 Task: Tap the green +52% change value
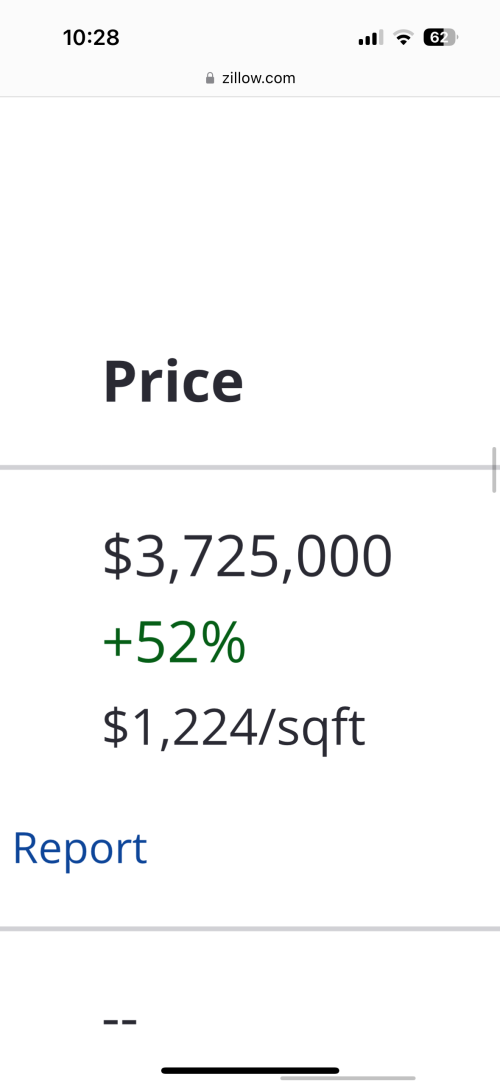pyautogui.click(x=174, y=642)
